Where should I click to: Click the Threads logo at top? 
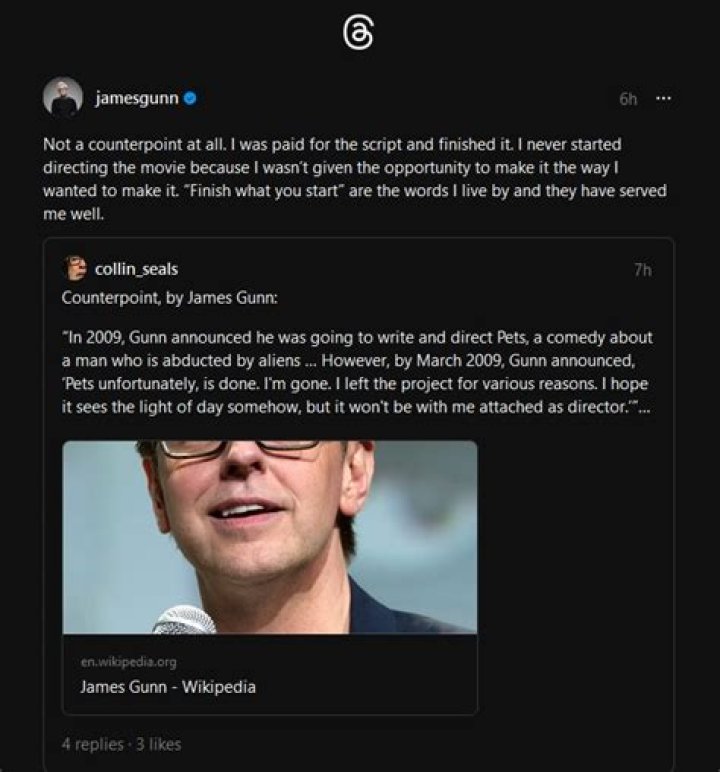(359, 35)
